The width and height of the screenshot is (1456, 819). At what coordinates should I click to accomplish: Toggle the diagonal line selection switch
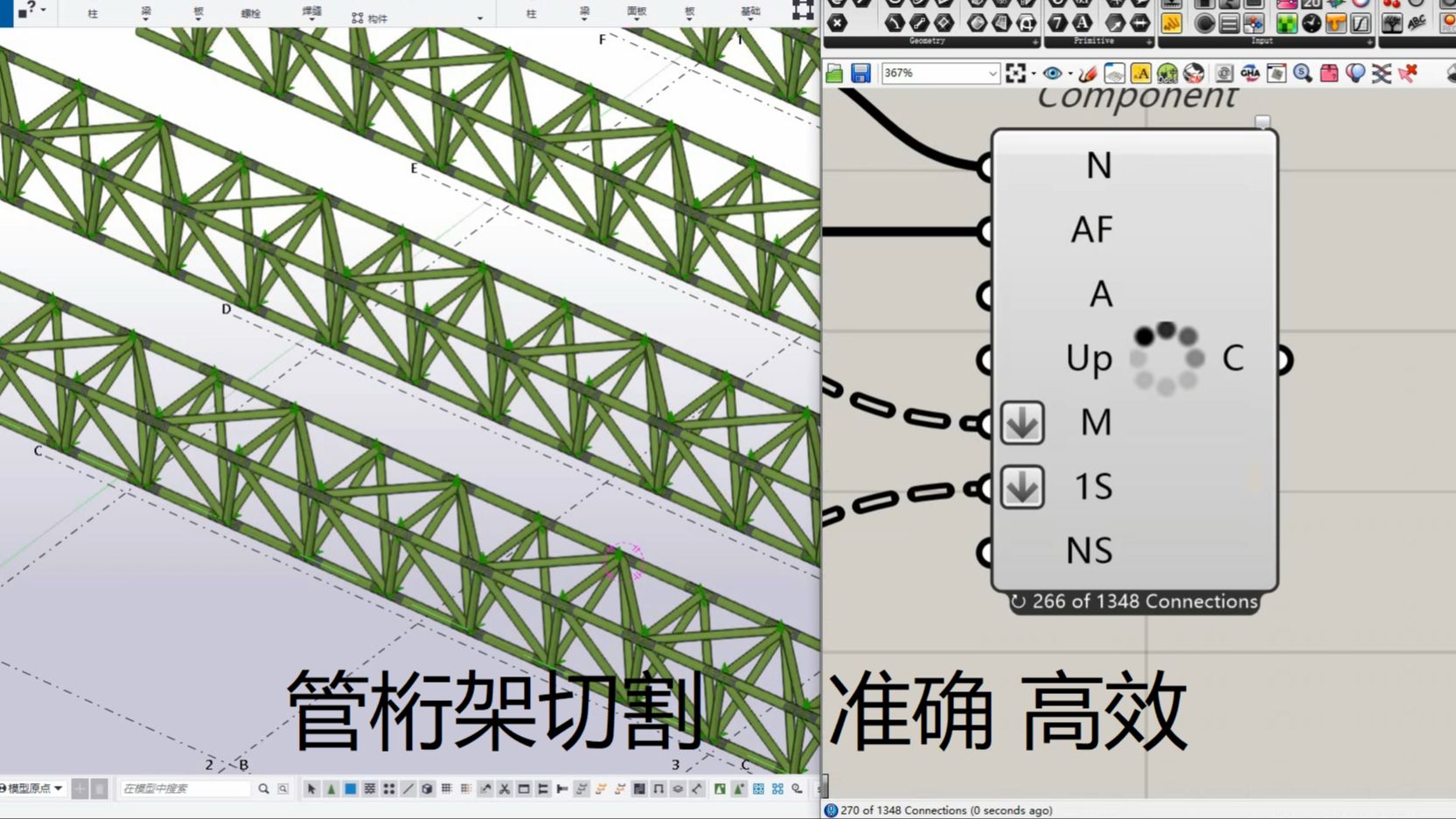click(408, 788)
